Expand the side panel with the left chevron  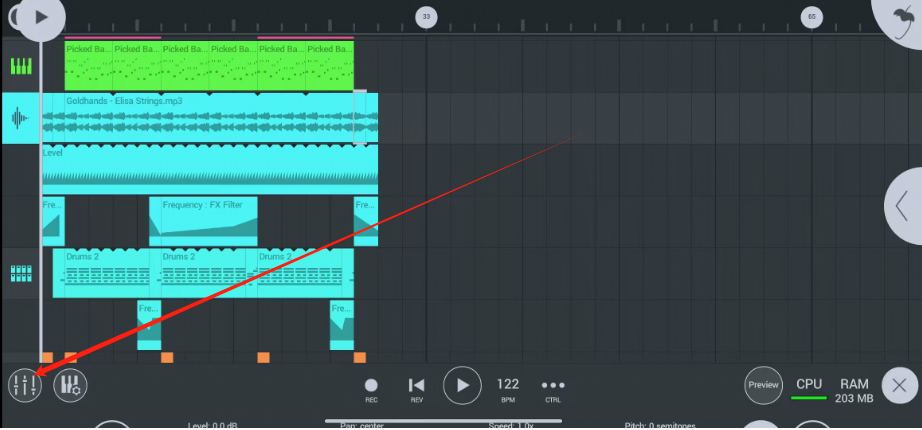903,205
